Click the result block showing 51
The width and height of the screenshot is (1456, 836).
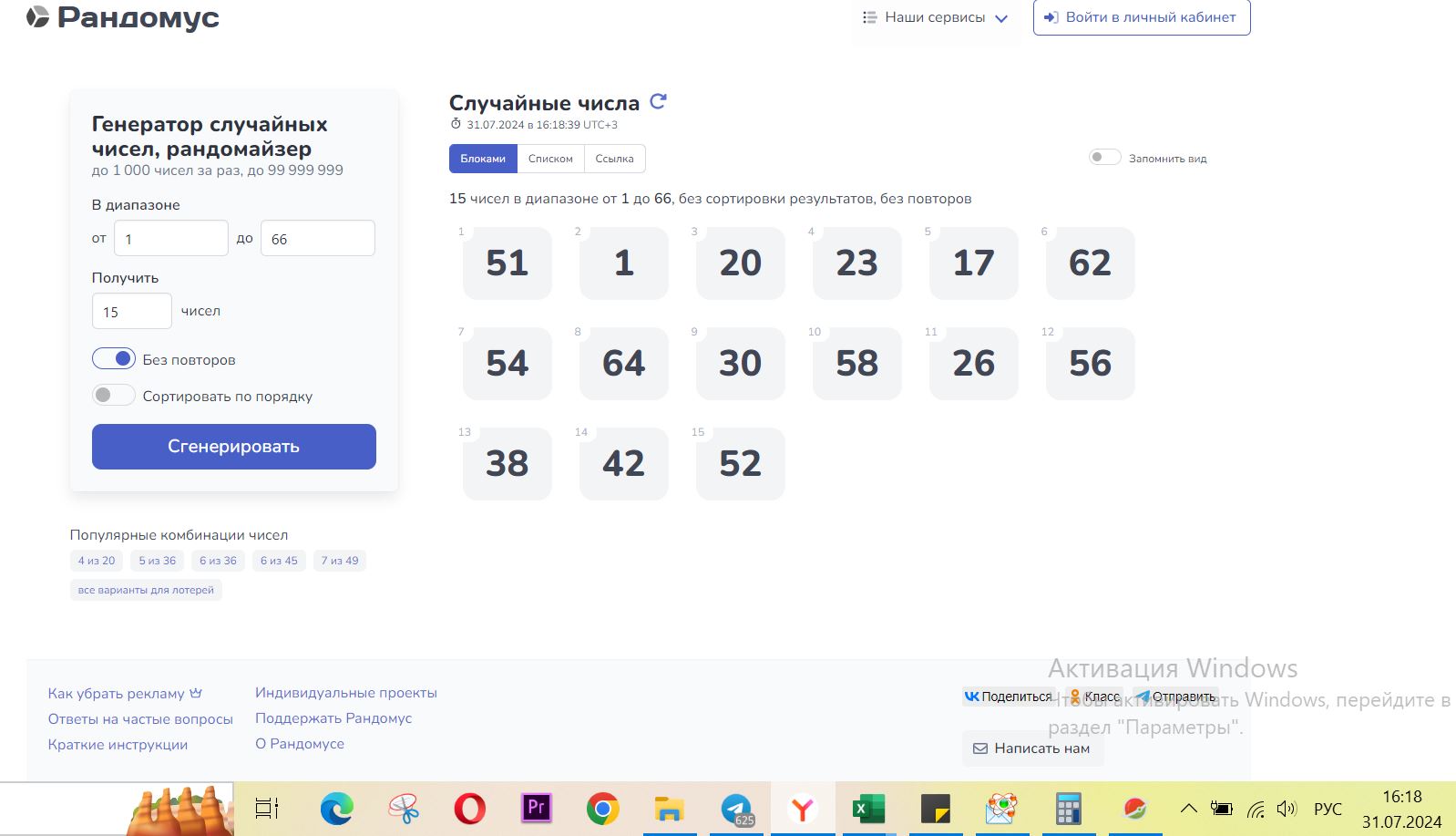click(508, 263)
